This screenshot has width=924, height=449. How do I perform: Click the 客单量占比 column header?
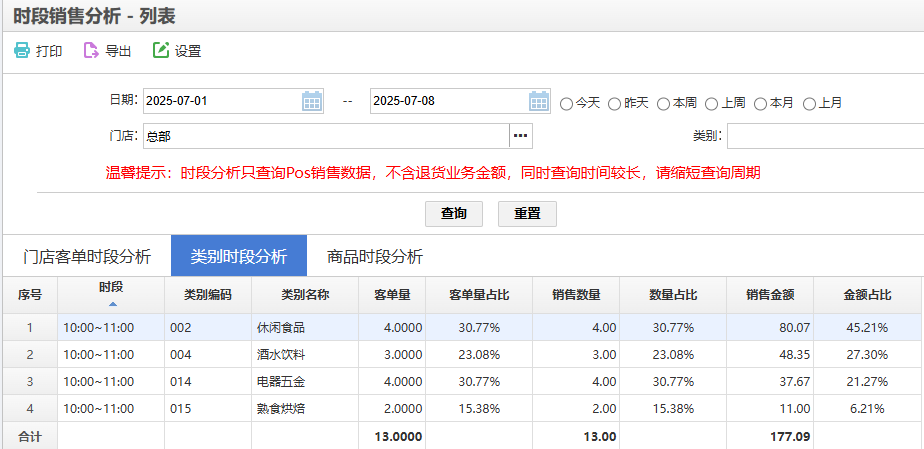click(x=479, y=295)
